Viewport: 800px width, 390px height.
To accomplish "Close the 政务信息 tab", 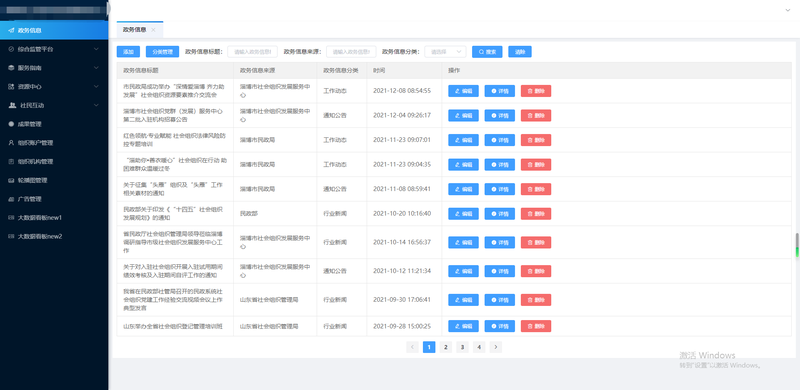I will [x=154, y=30].
